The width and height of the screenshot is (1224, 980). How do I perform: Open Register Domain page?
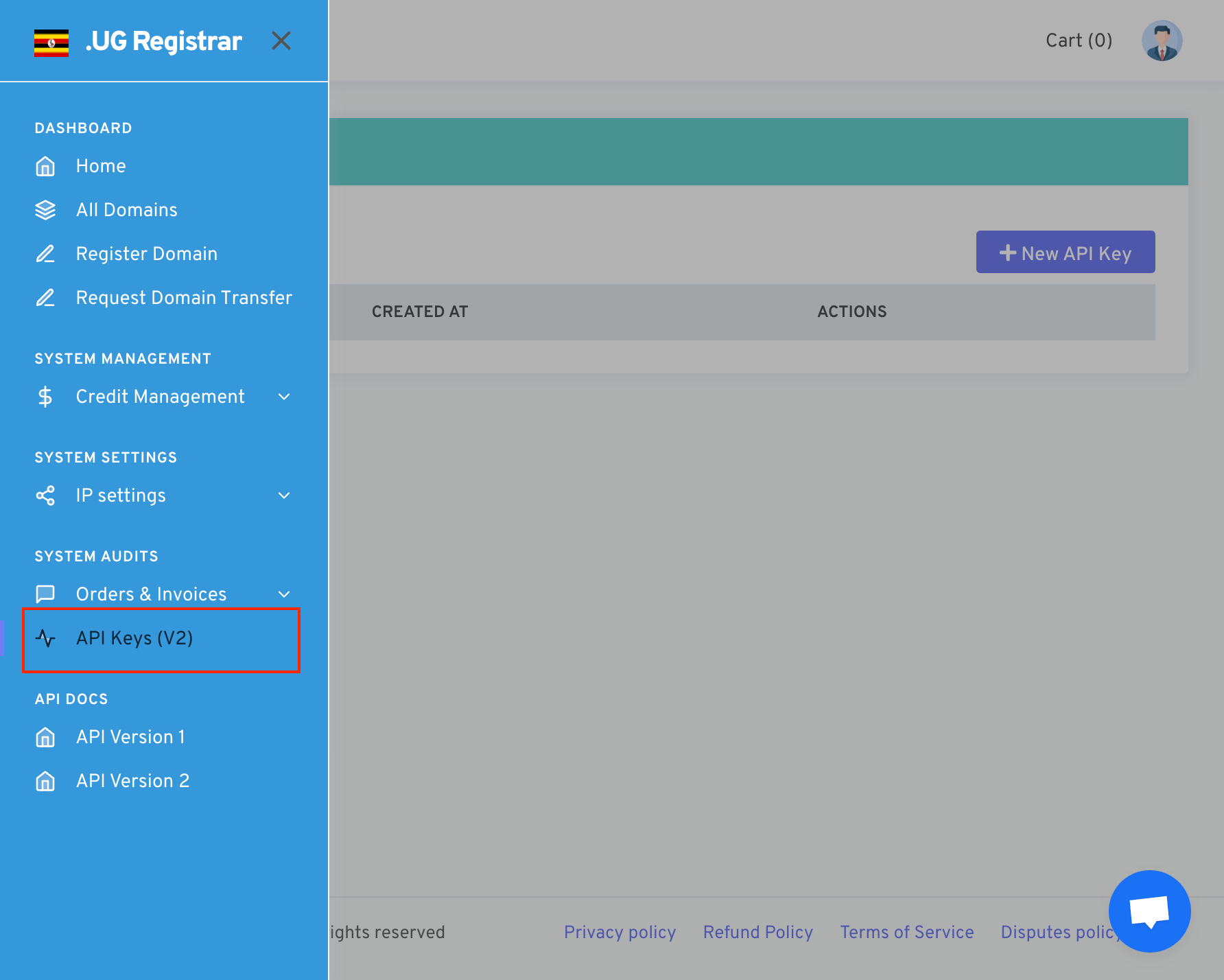(x=147, y=254)
